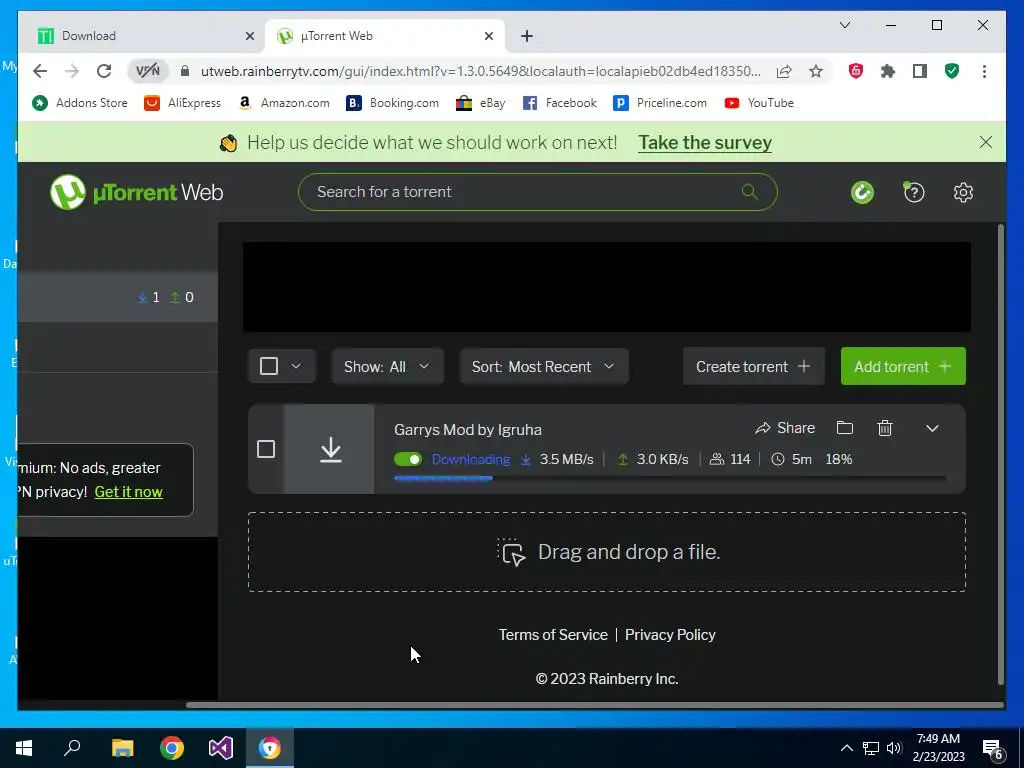Click the Create torrent button

point(754,366)
